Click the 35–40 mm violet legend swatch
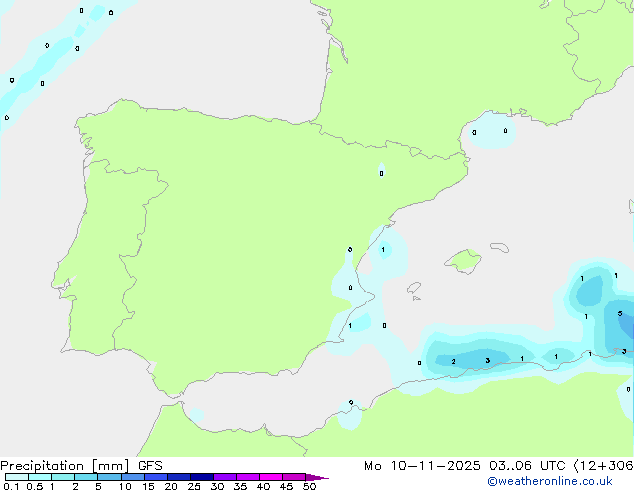The image size is (634, 490). point(247,477)
